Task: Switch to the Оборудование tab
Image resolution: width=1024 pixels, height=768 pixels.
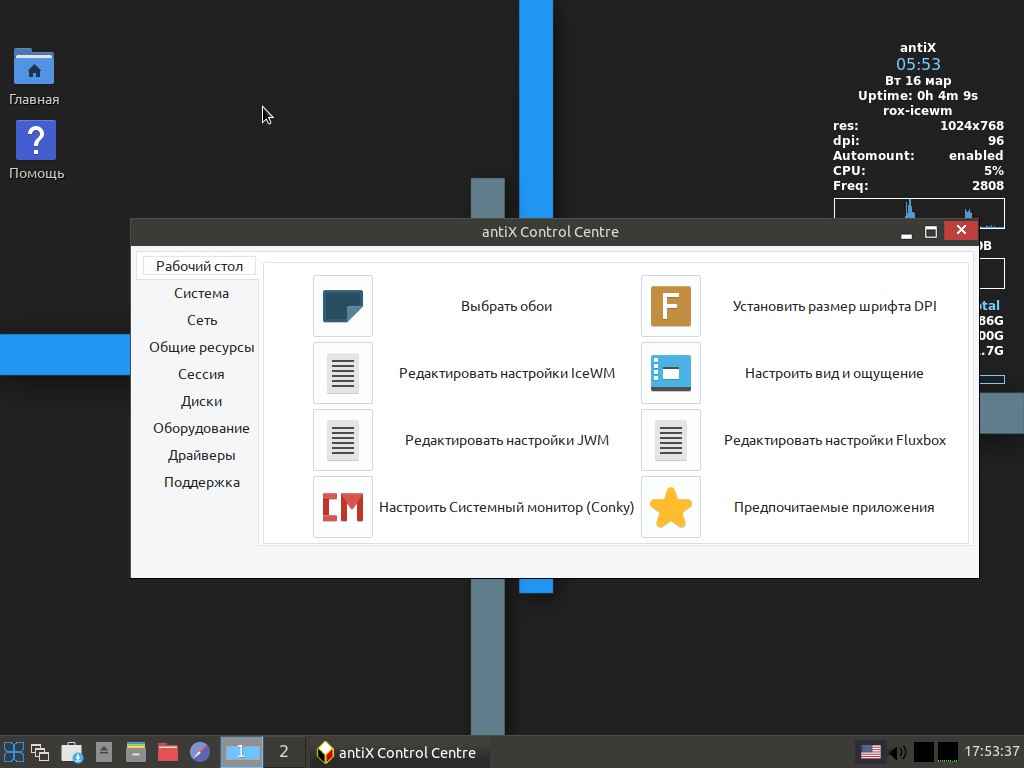Action: tap(201, 428)
